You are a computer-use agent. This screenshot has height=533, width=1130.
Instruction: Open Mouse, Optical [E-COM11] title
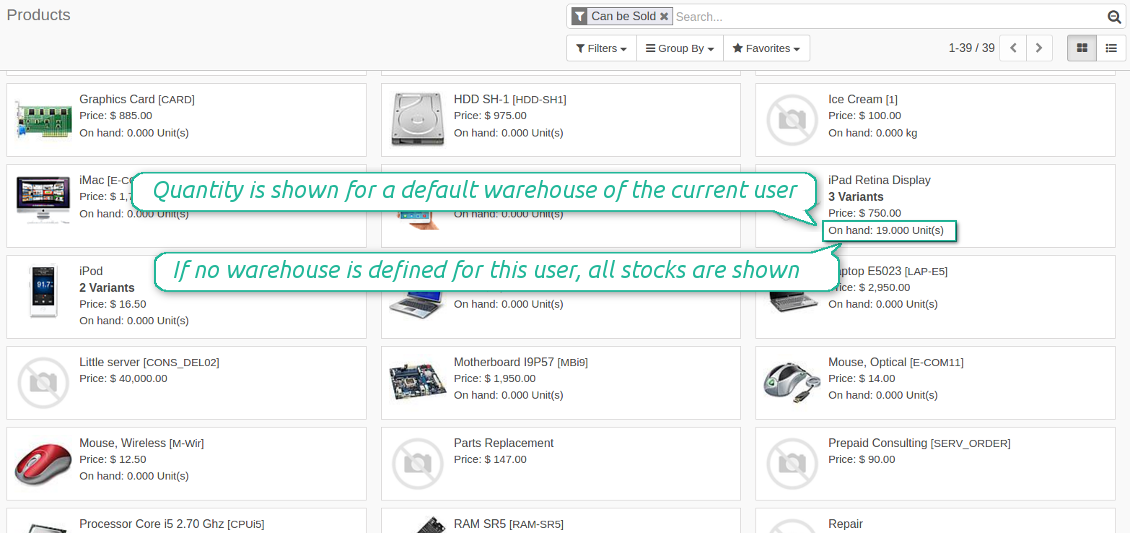pos(896,362)
